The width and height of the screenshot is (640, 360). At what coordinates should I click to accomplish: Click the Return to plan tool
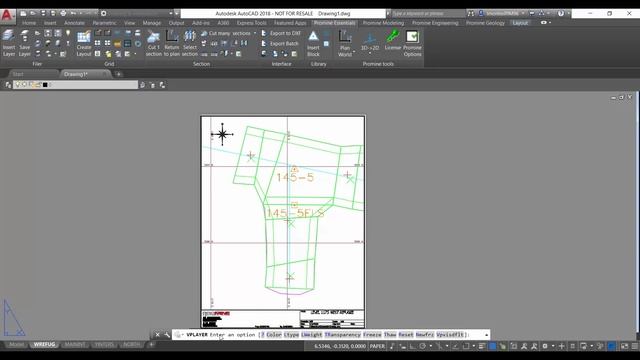172,43
